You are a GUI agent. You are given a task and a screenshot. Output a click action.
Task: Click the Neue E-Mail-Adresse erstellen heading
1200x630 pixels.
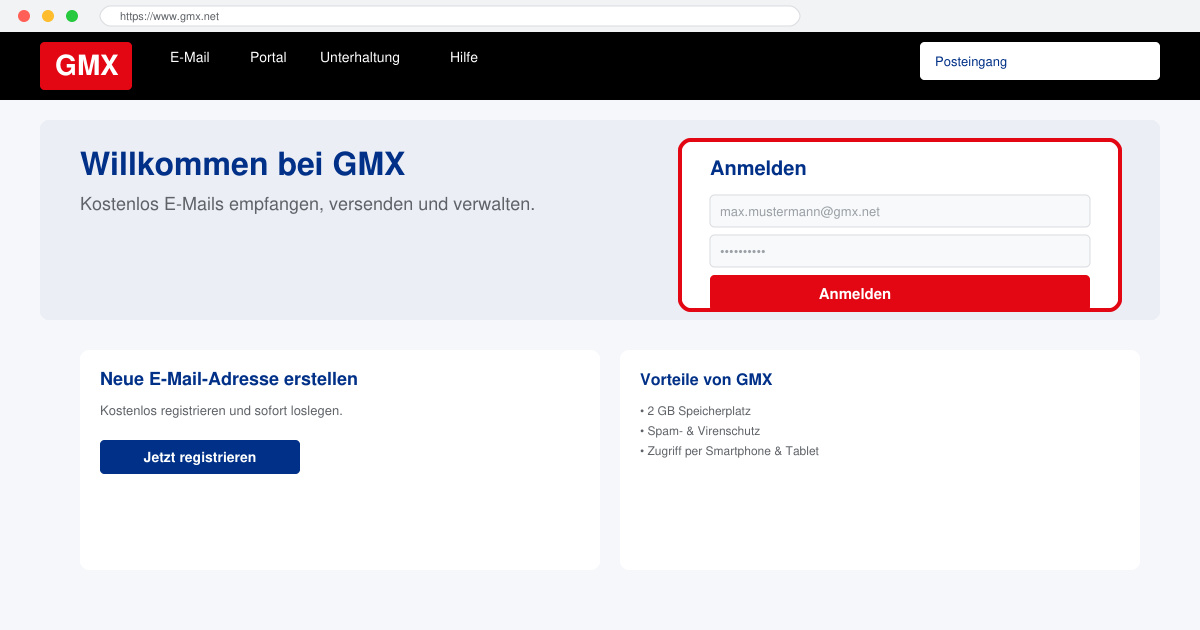[x=229, y=379]
